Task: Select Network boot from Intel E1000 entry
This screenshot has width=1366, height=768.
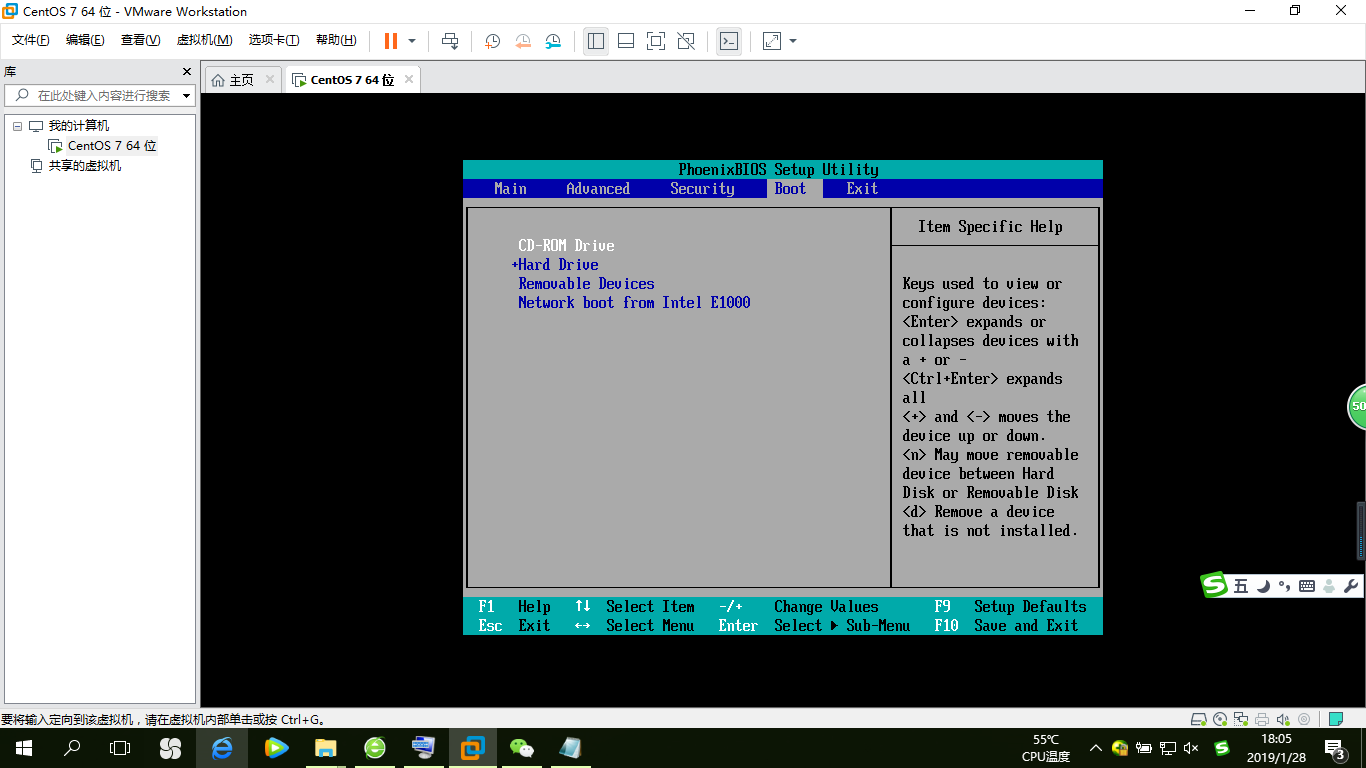Action: pos(634,303)
